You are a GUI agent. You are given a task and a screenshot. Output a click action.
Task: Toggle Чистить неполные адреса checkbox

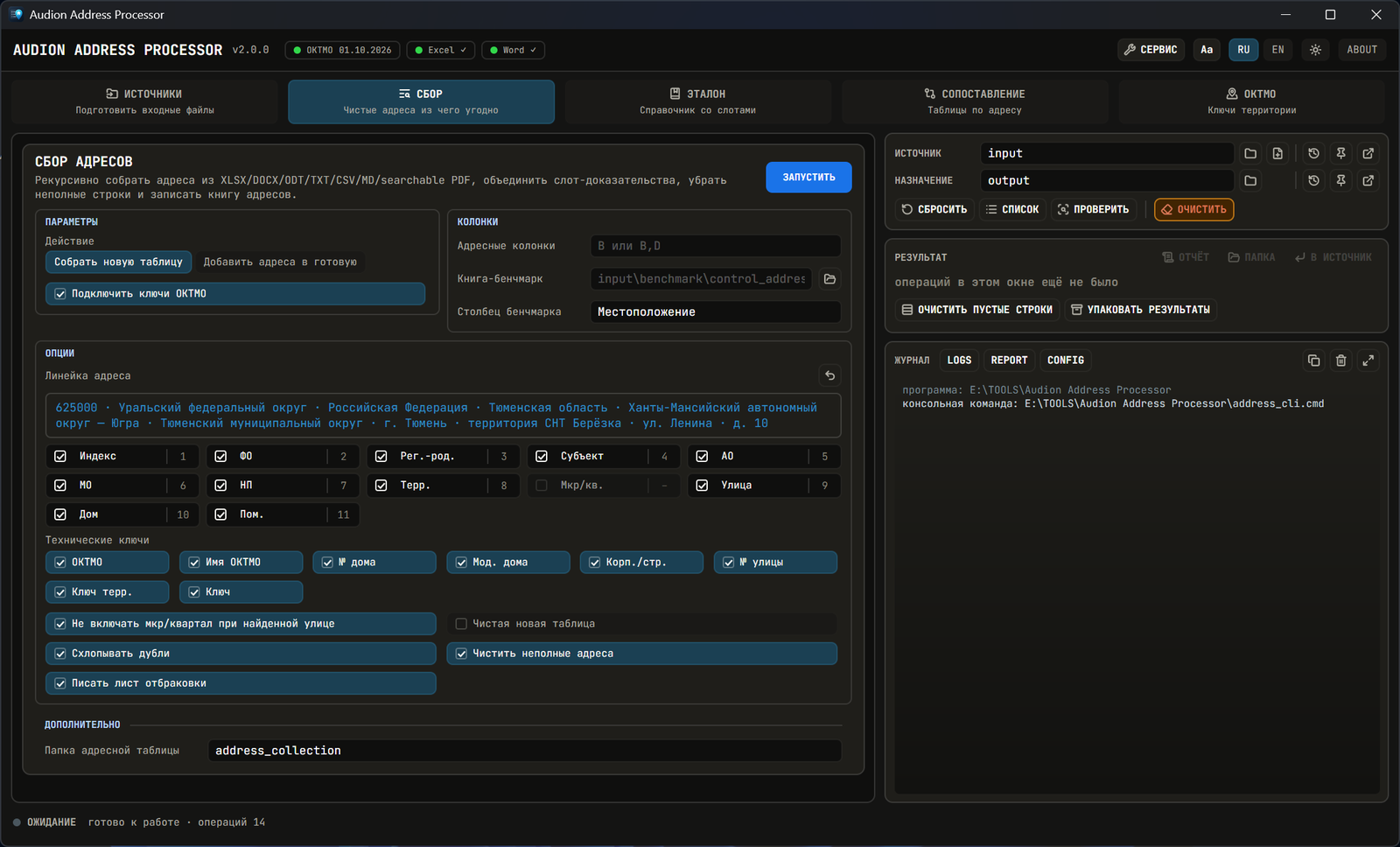641,654
